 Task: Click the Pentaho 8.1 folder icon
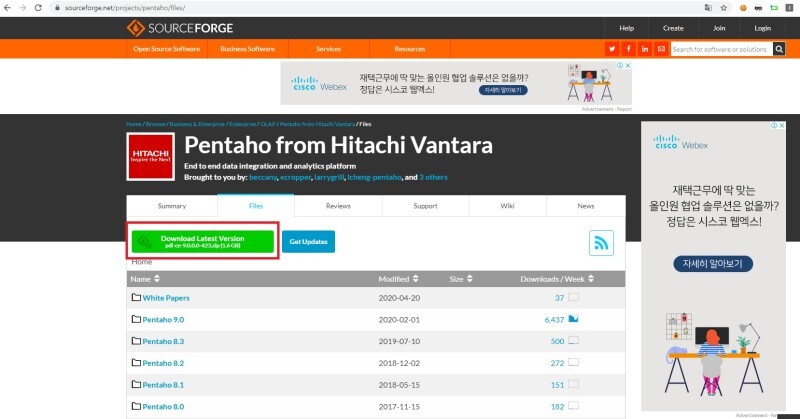136,384
